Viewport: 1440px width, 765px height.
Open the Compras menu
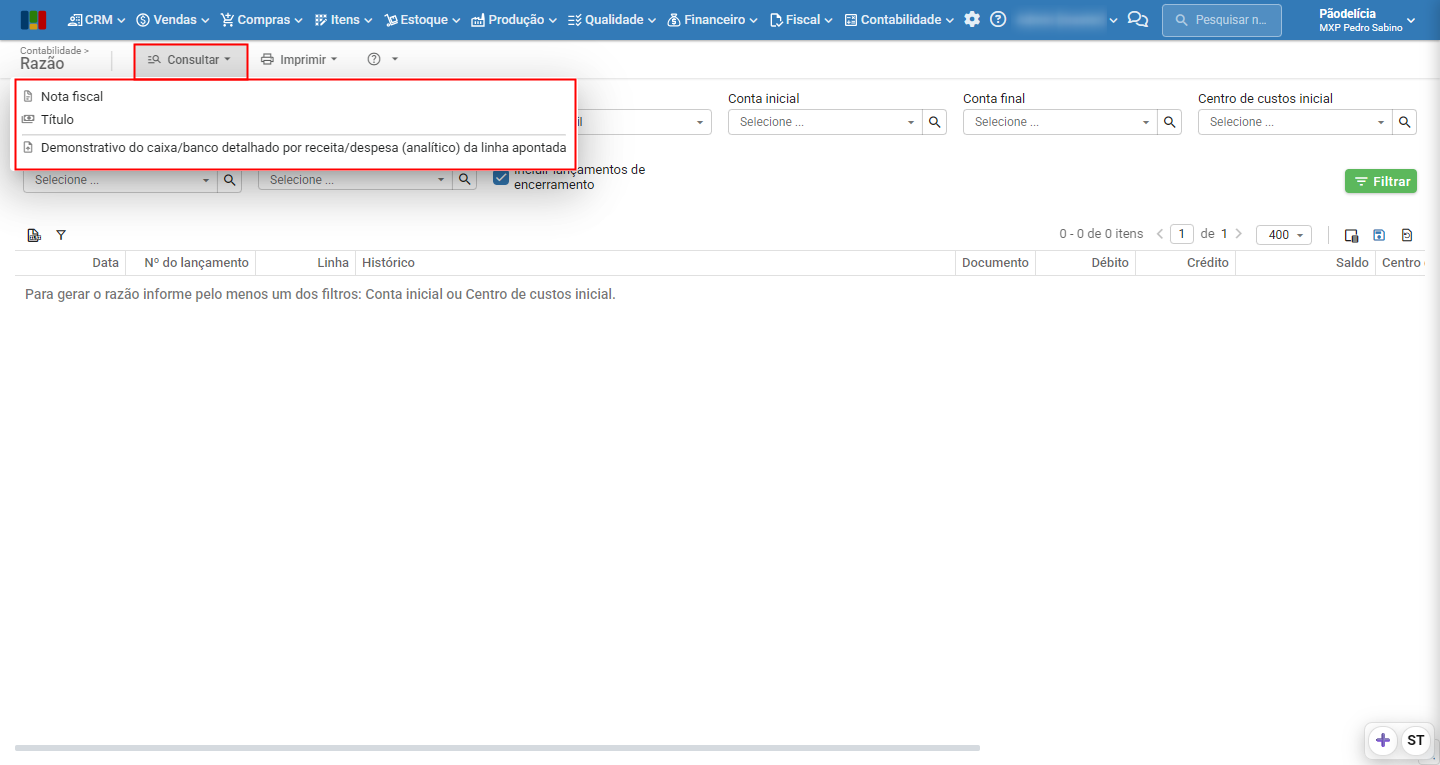click(x=261, y=20)
